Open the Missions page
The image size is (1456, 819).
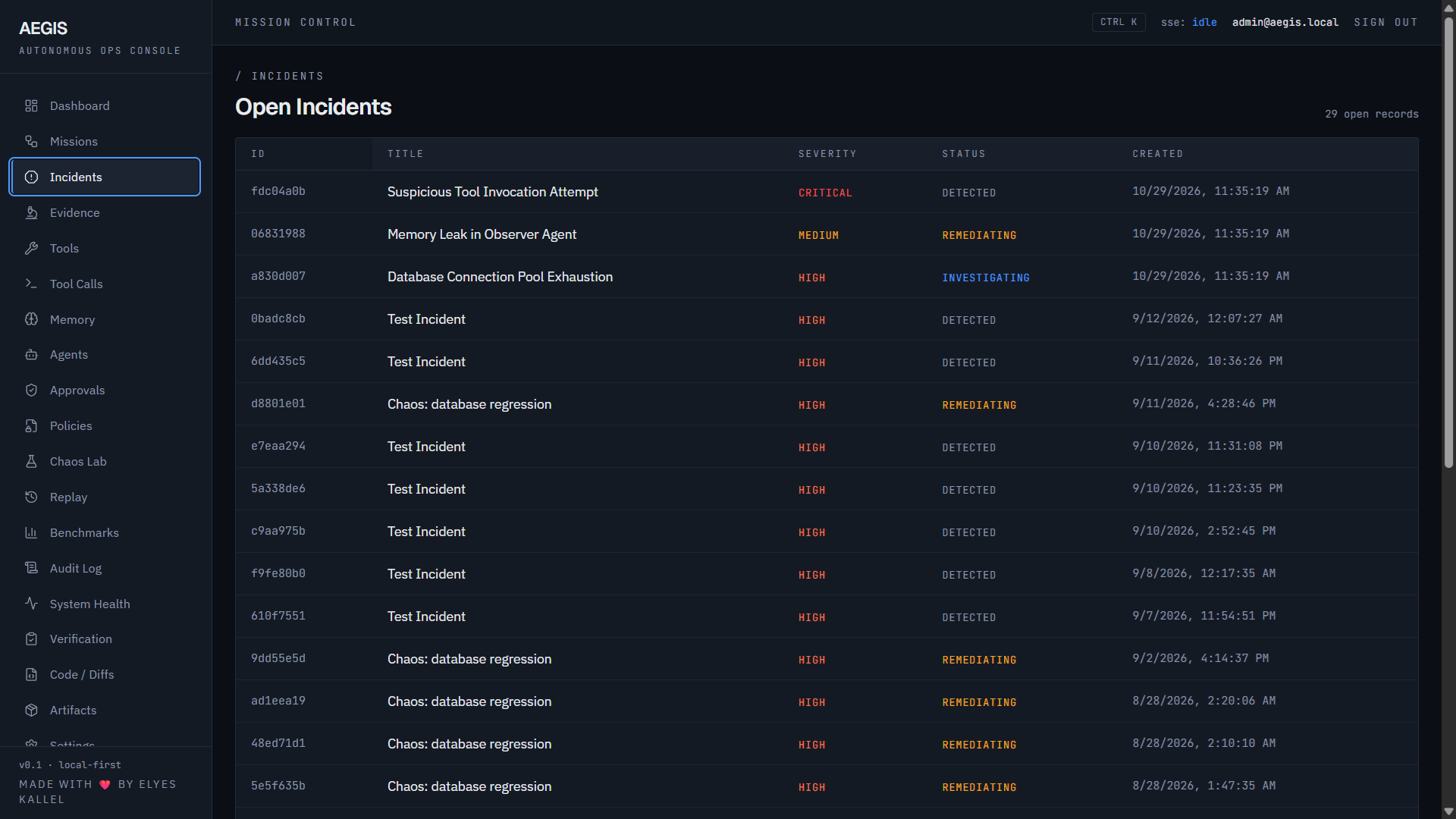105,142
